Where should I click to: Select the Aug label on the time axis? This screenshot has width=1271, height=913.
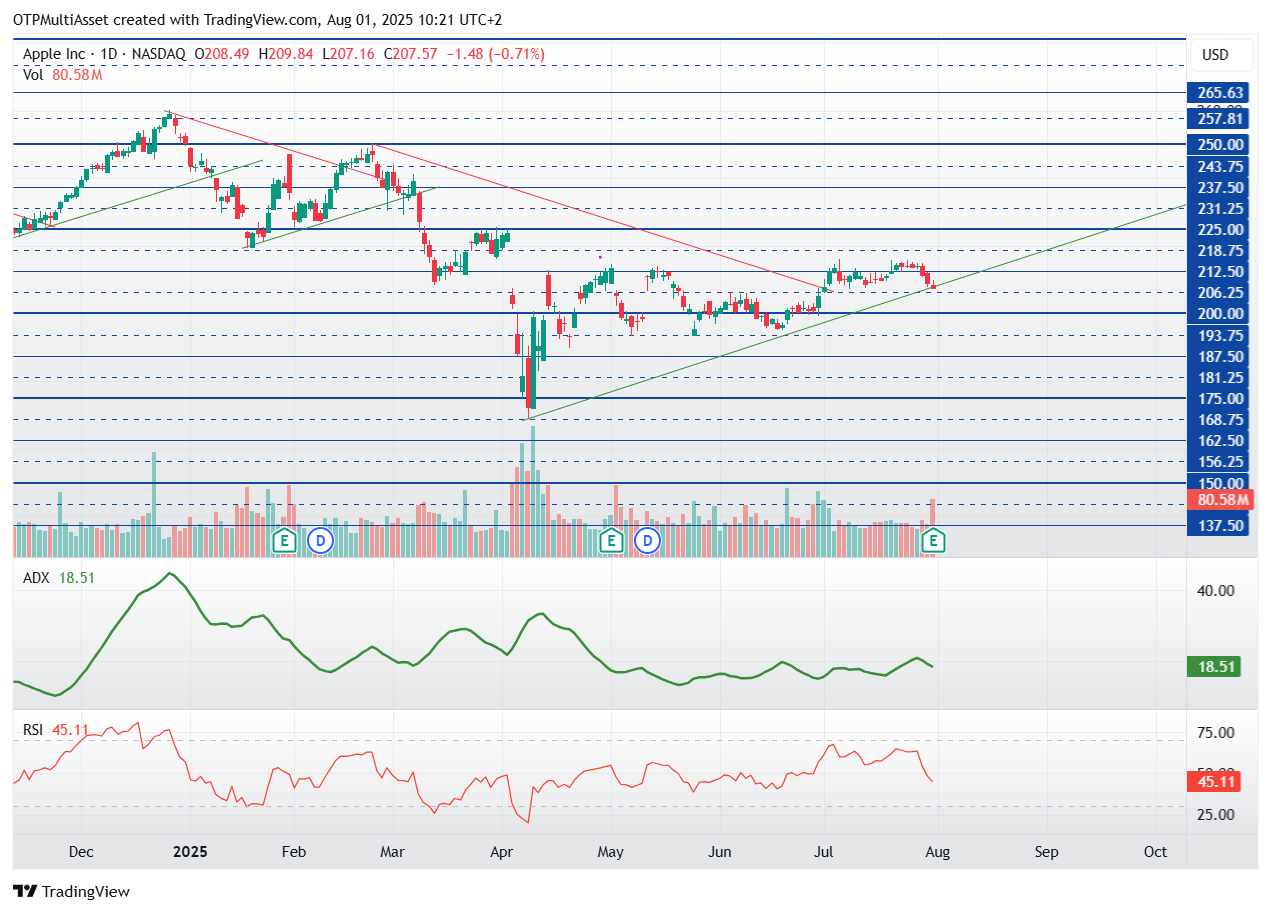tap(937, 852)
